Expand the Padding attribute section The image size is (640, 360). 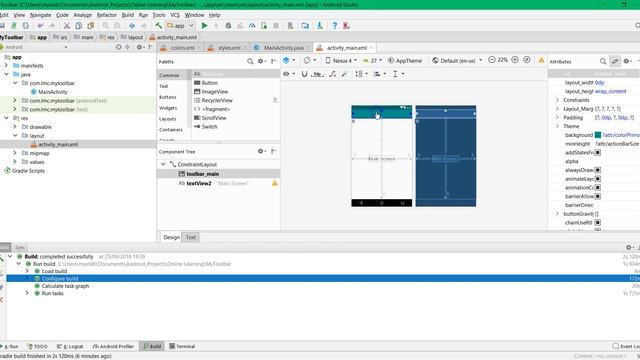[557, 118]
